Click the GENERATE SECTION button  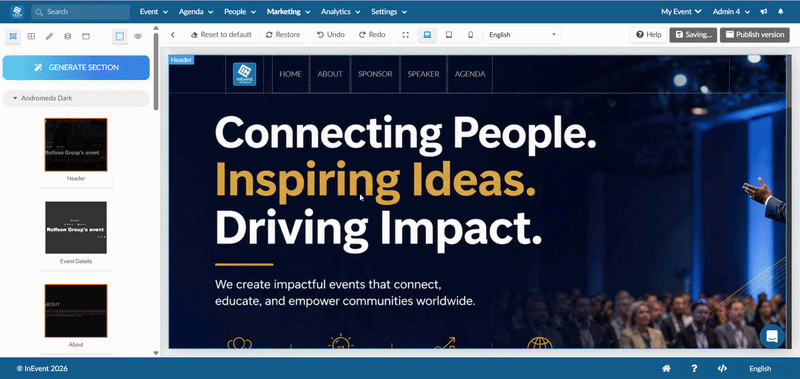coord(76,67)
